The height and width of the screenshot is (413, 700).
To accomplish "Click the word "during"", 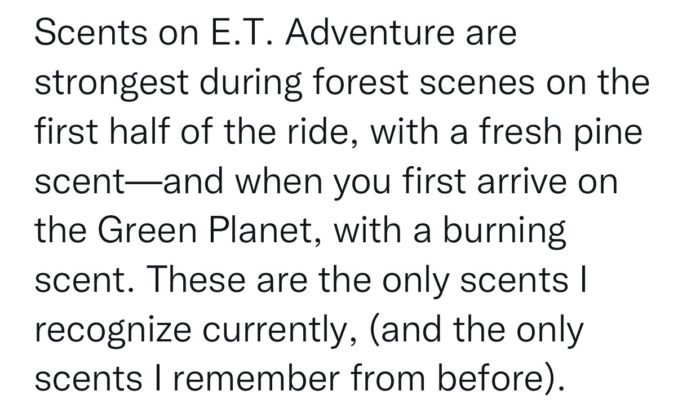I will point(251,85).
